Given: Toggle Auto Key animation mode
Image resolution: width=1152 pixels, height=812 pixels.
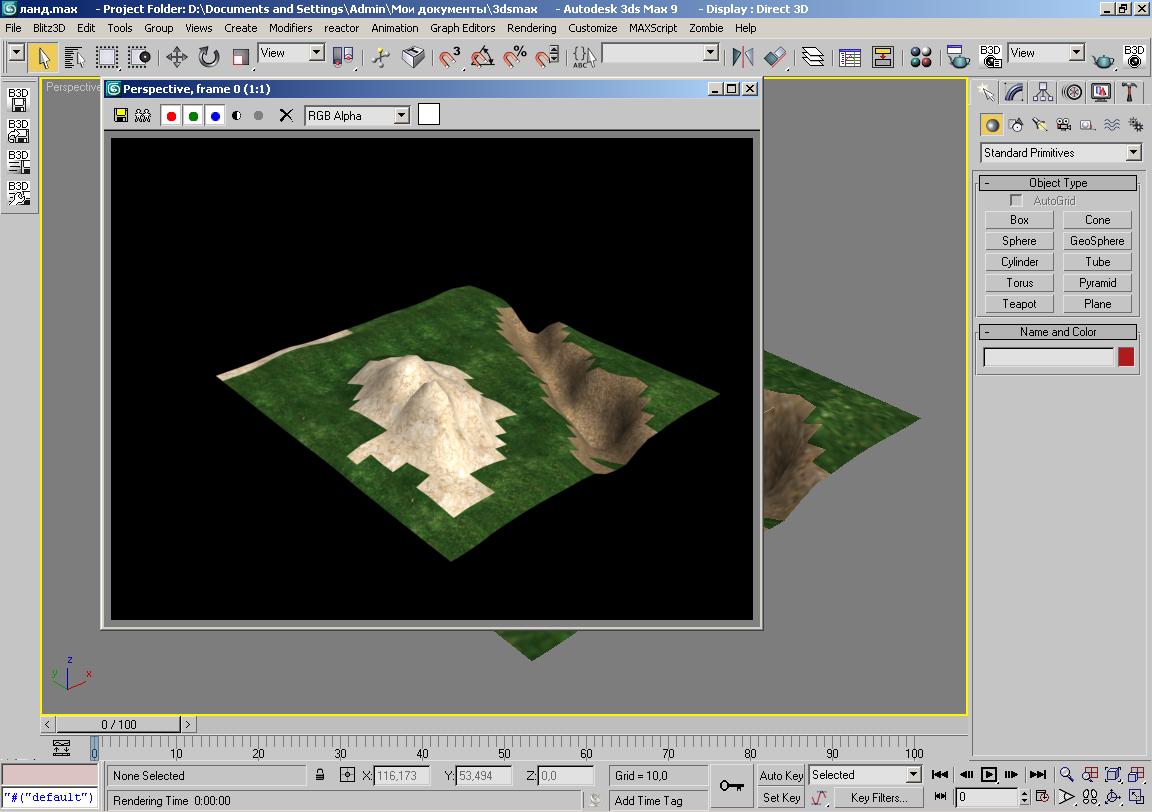Looking at the screenshot, I should click(x=781, y=775).
